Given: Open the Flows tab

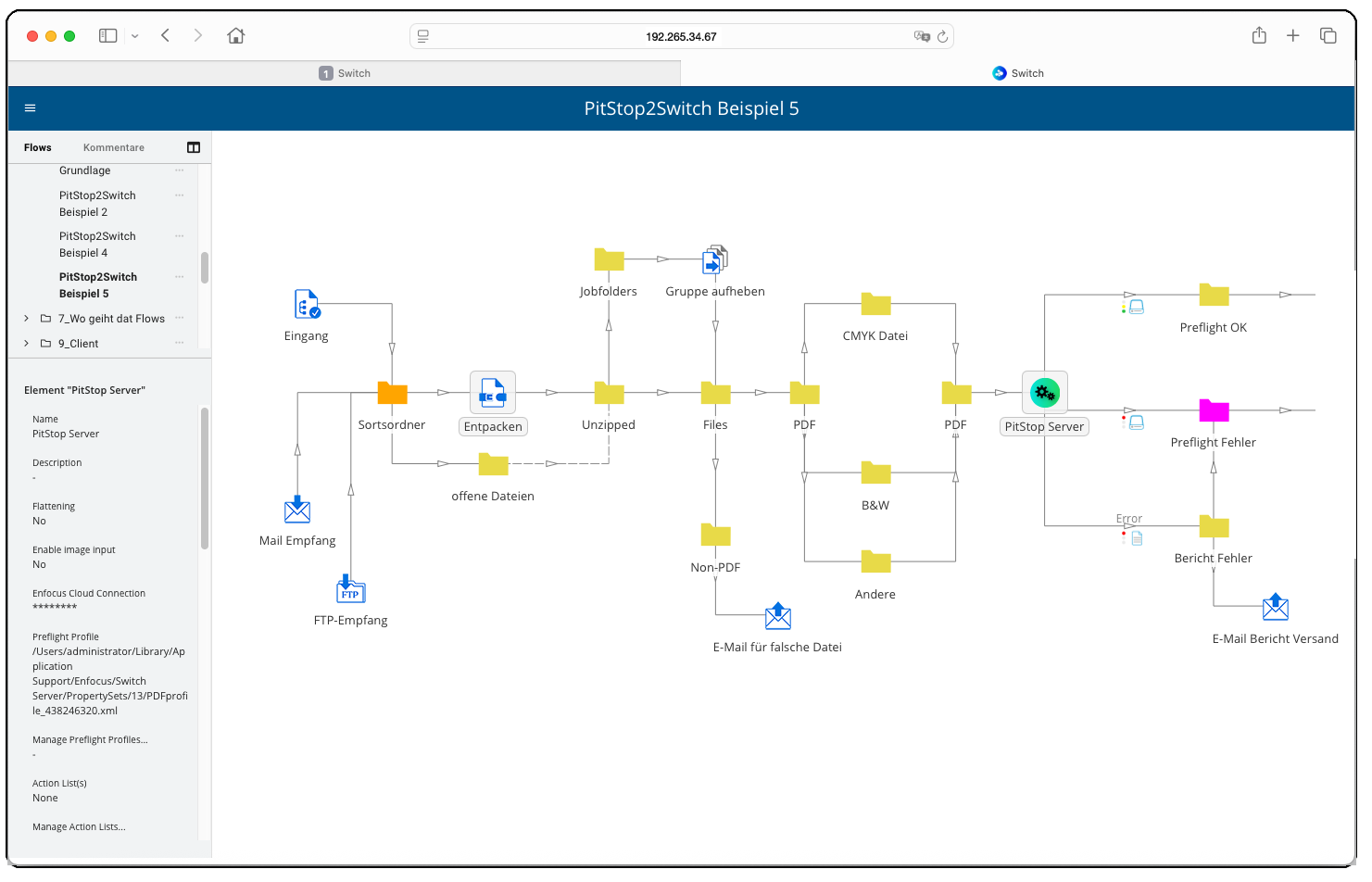Looking at the screenshot, I should point(37,146).
